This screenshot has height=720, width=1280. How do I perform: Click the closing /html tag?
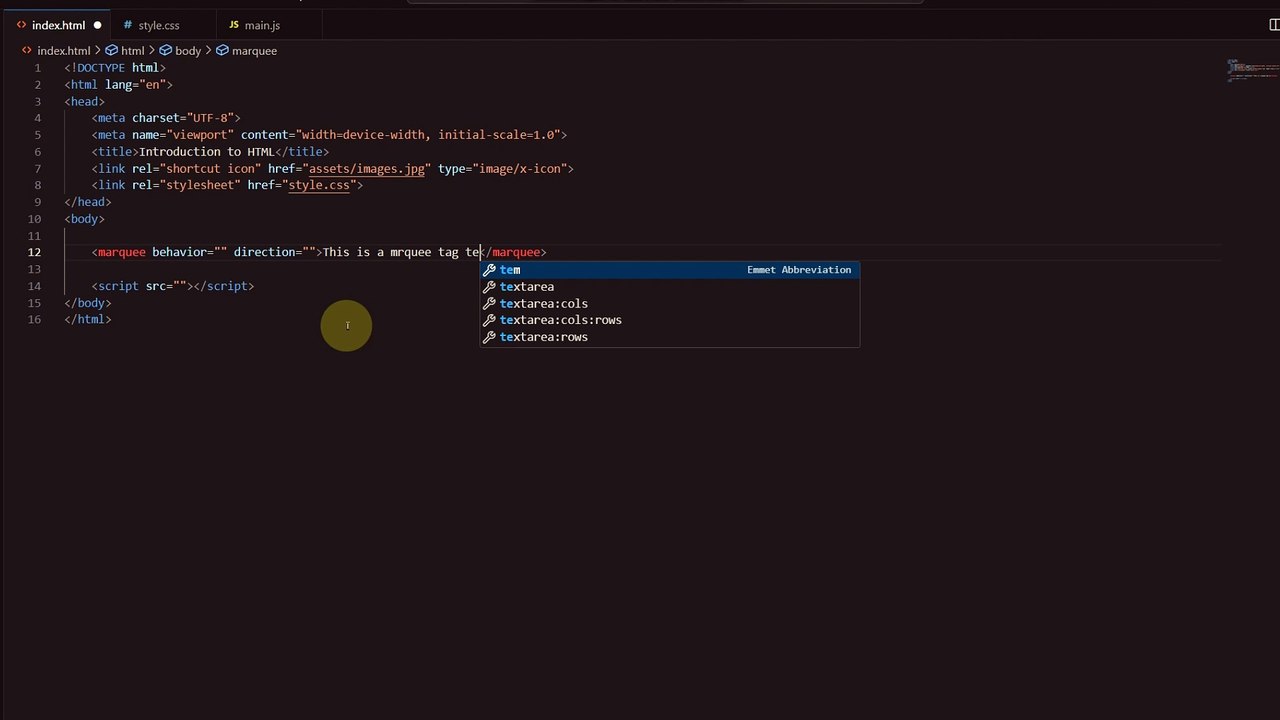click(x=88, y=319)
